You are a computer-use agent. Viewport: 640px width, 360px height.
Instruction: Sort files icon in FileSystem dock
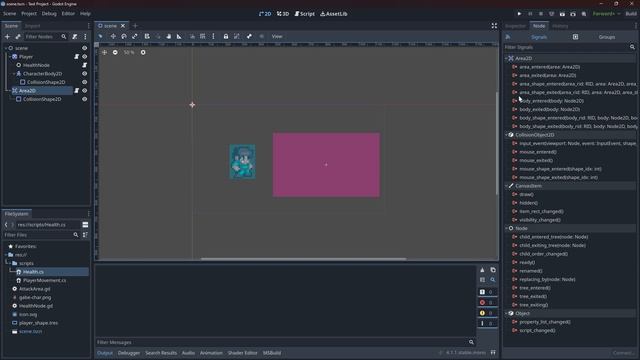(x=85, y=235)
